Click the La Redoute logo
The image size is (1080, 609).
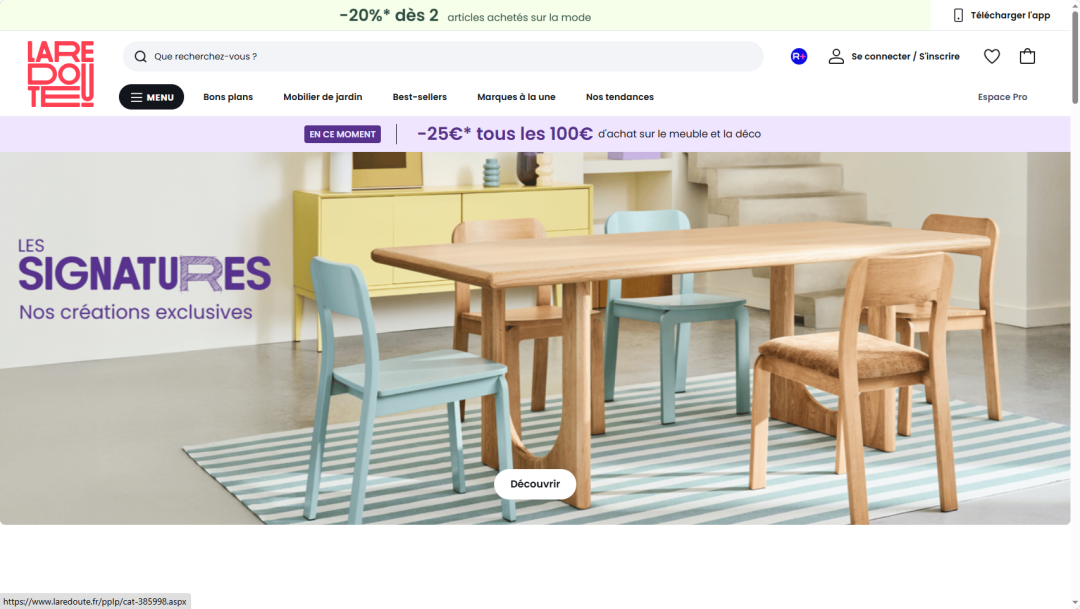[x=61, y=74]
